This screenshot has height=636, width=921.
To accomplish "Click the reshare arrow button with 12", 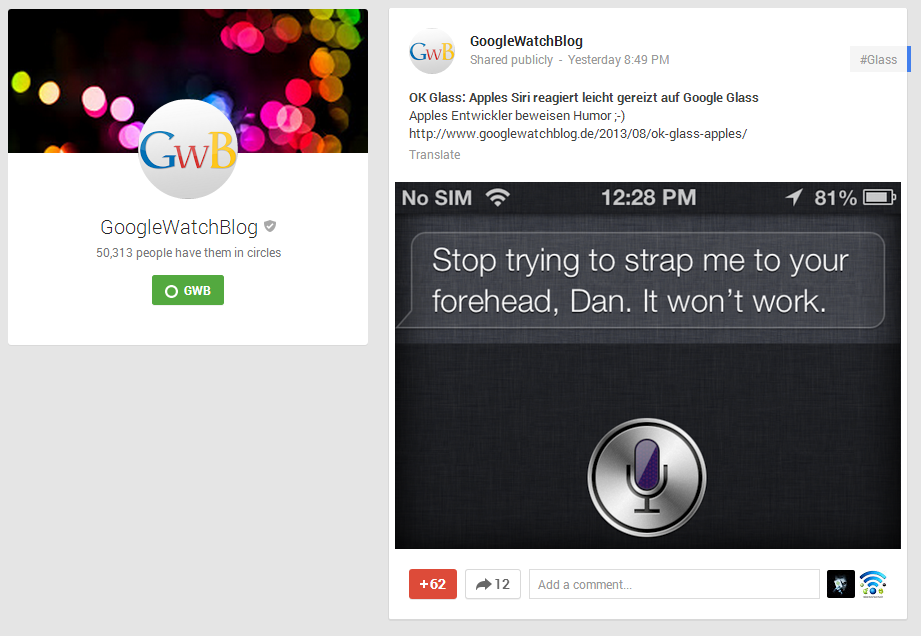I will click(493, 584).
